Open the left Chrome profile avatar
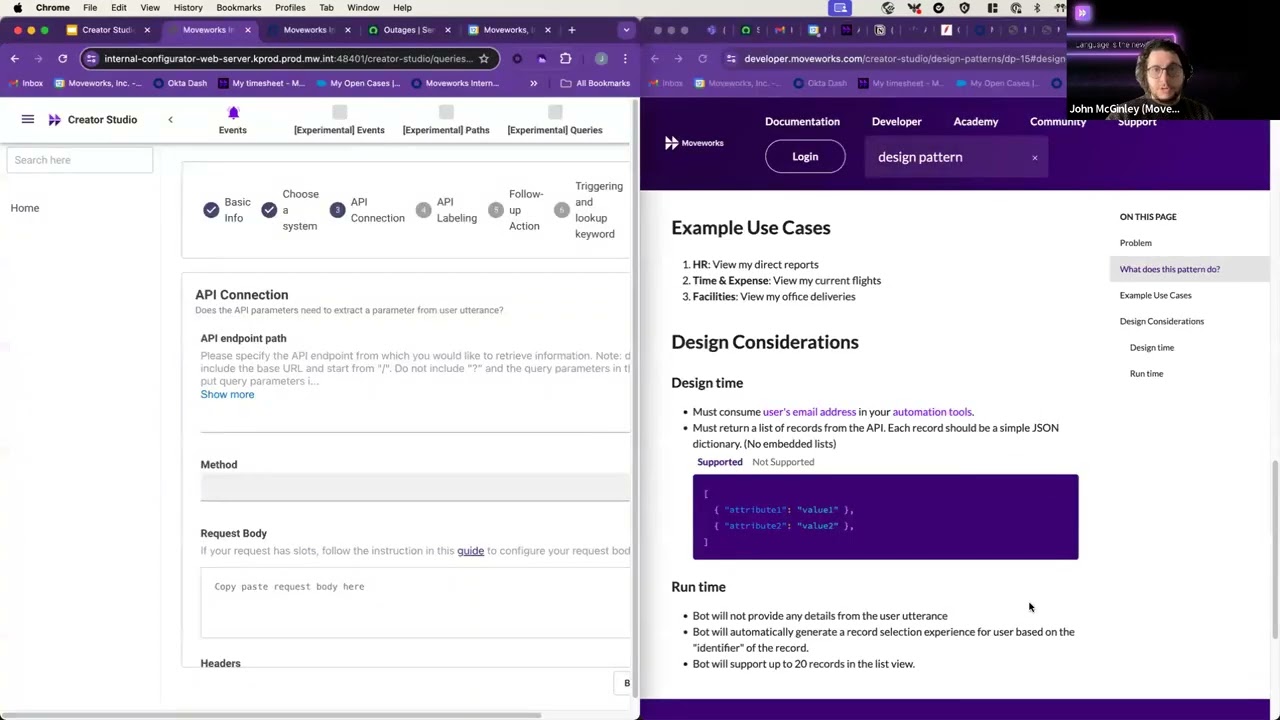The image size is (1280, 720). pyautogui.click(x=601, y=58)
